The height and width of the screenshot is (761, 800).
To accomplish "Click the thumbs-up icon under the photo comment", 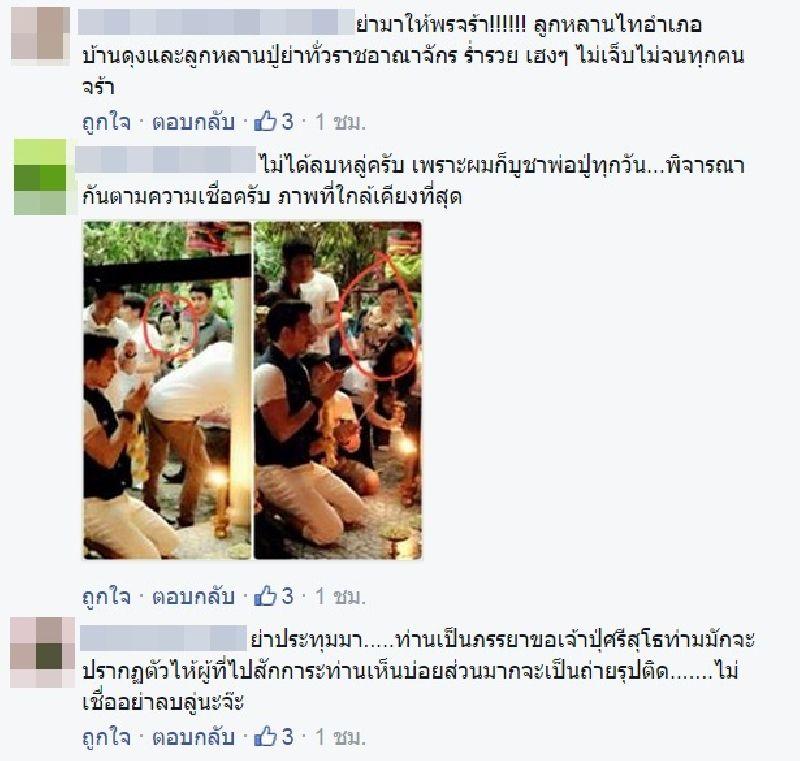I will pos(265,596).
